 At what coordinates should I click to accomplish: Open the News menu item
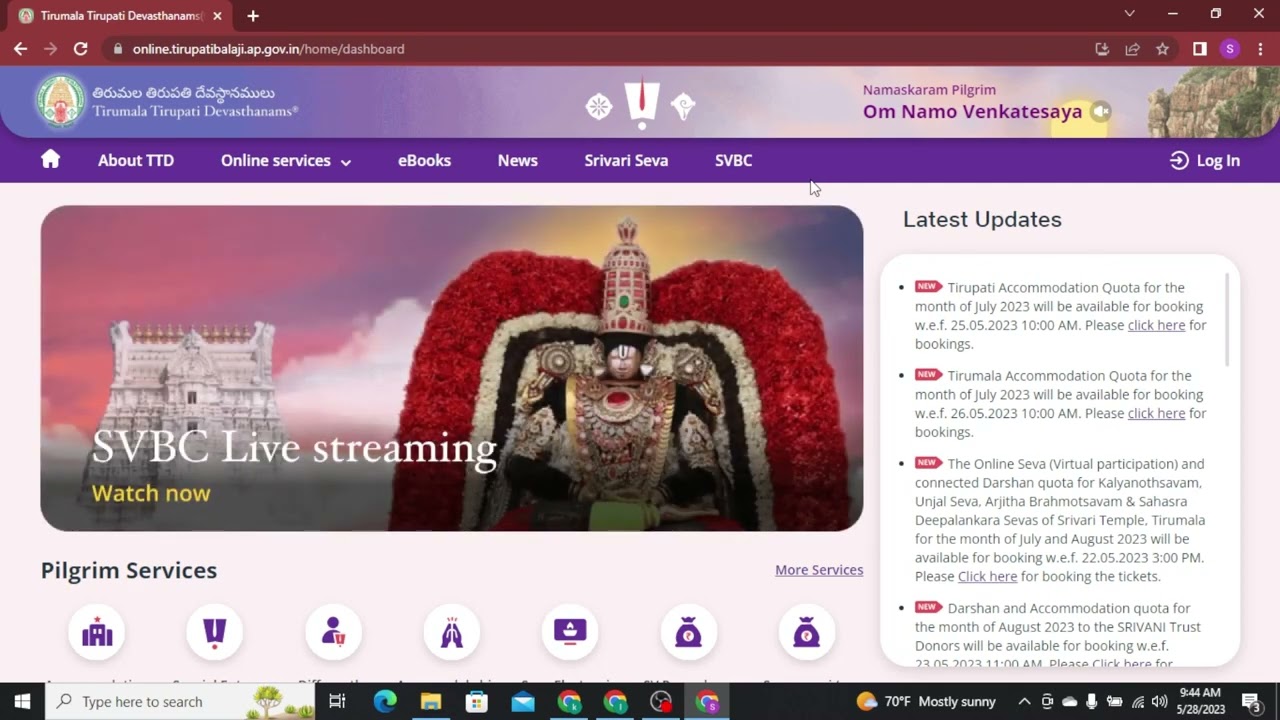click(x=518, y=160)
